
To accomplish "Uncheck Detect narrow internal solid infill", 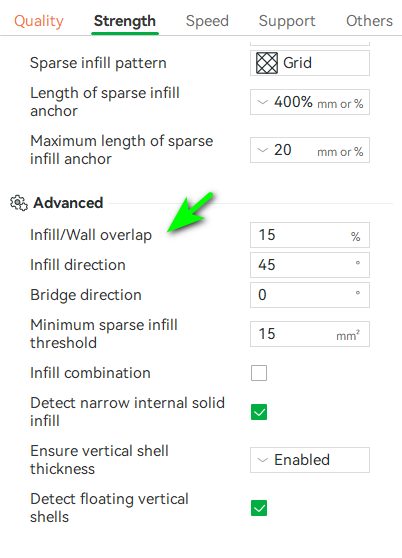I will point(259,412).
